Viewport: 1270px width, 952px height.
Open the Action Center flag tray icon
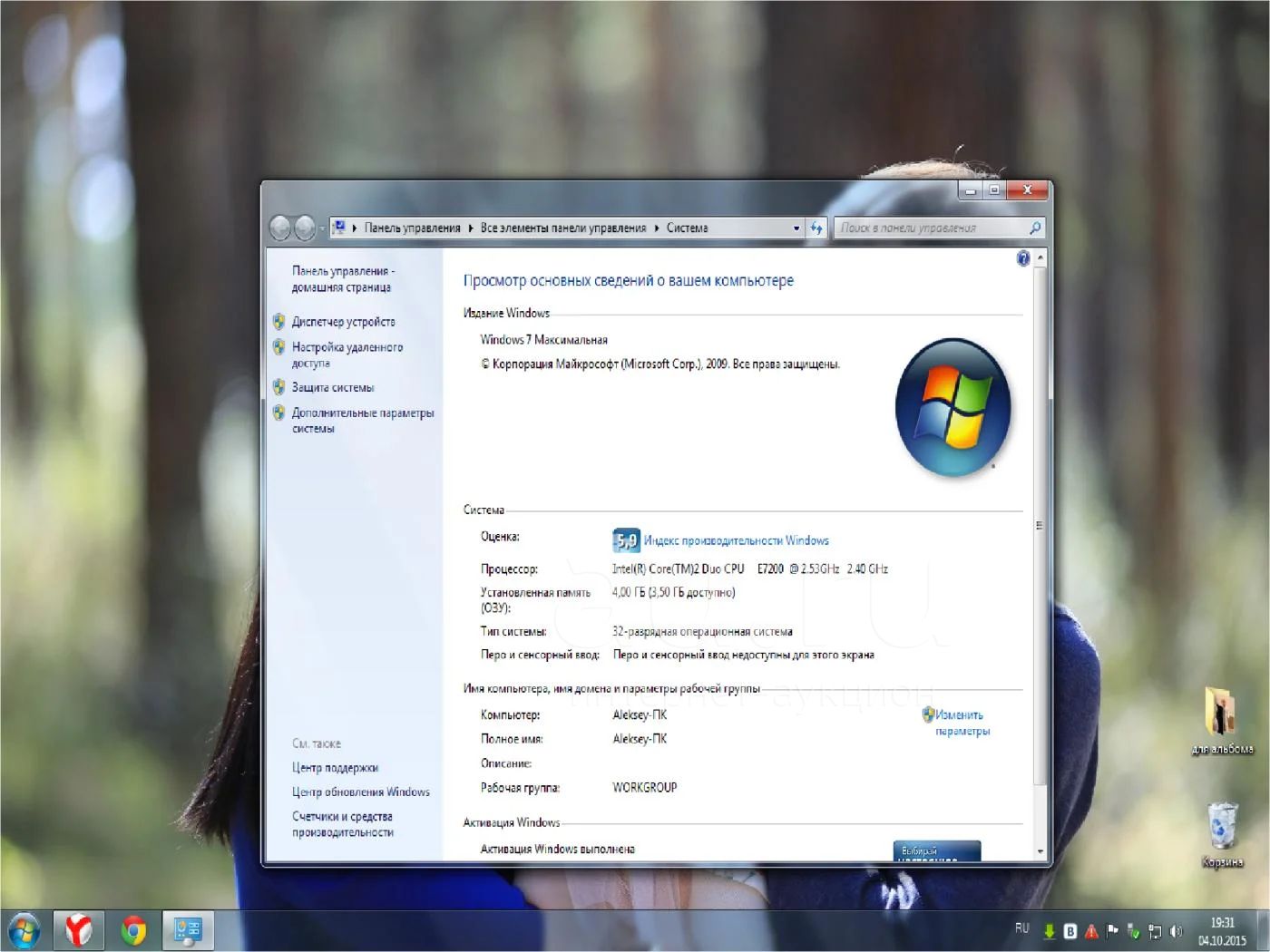pyautogui.click(x=1112, y=931)
